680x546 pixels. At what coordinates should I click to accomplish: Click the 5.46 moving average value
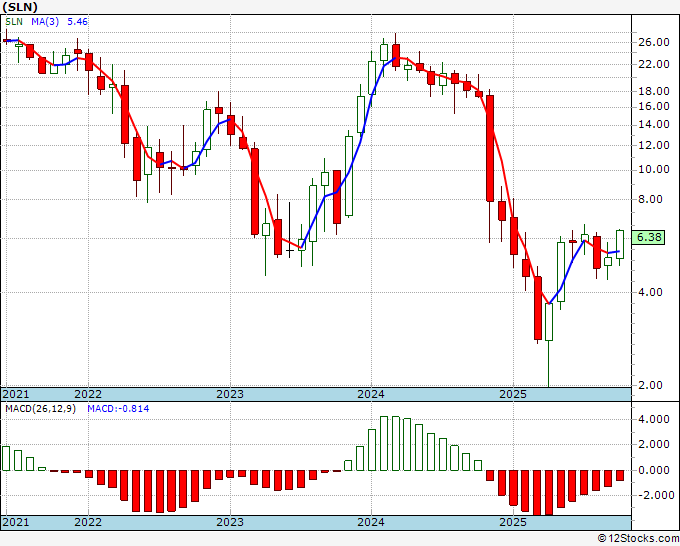[78, 21]
